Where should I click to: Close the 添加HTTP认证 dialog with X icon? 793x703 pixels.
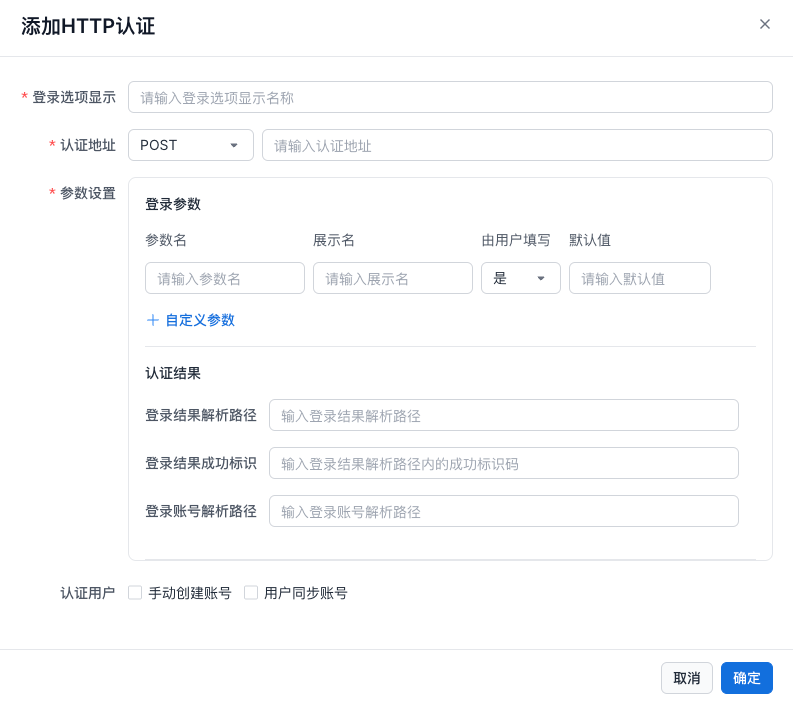tap(765, 24)
